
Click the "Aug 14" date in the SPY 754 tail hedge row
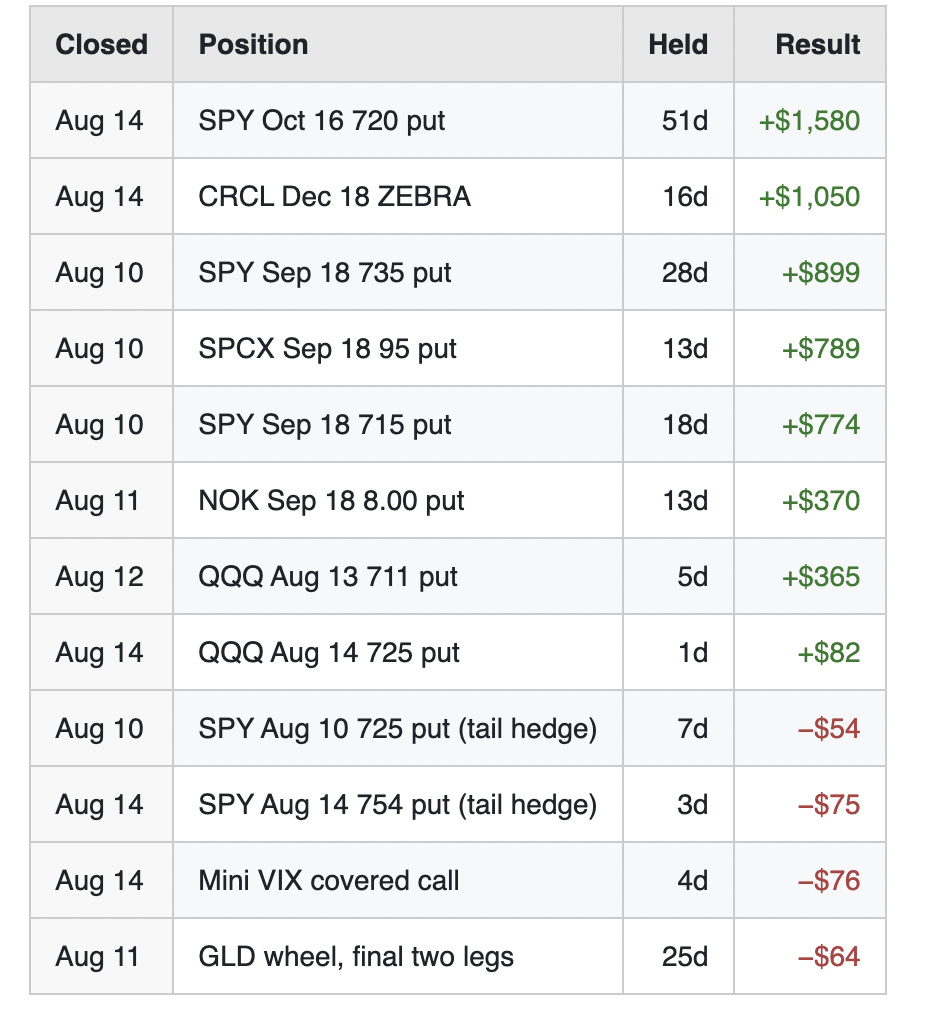pyautogui.click(x=99, y=804)
